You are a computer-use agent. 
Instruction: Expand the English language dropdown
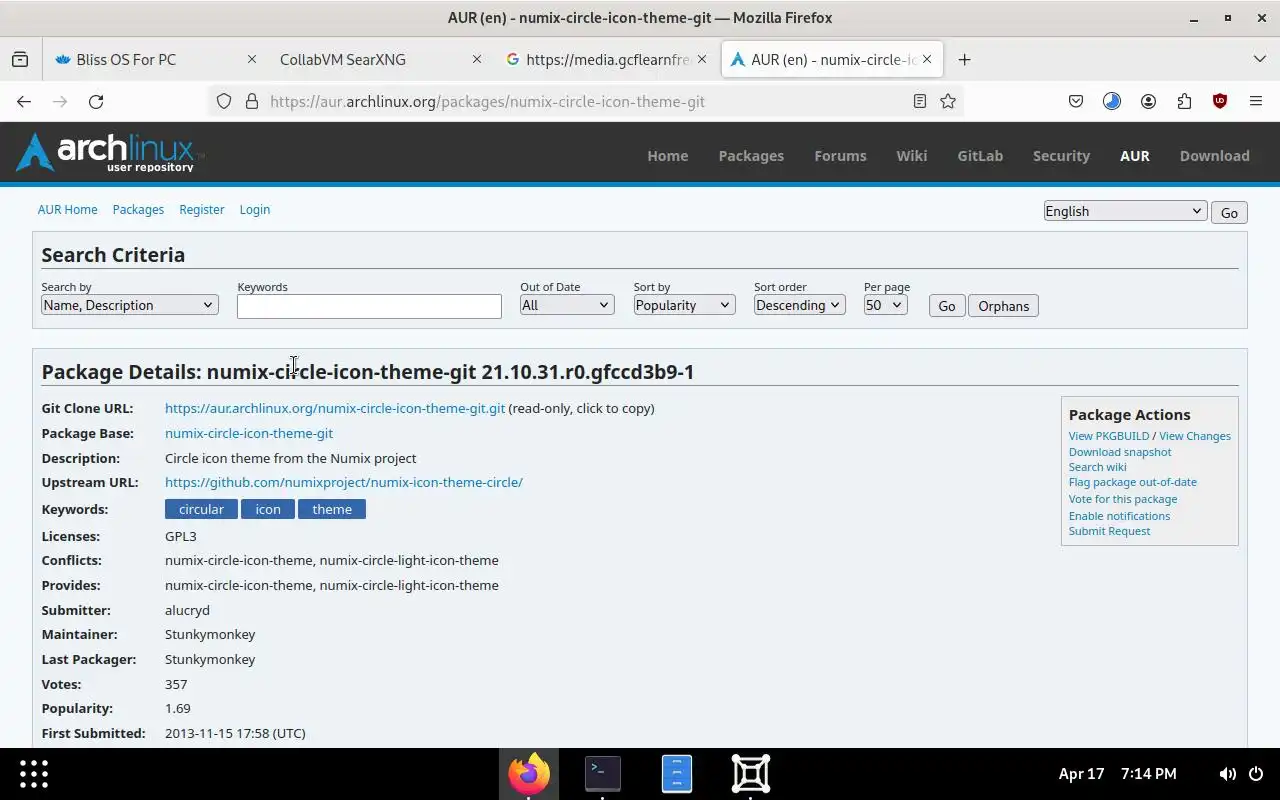[x=1125, y=211]
